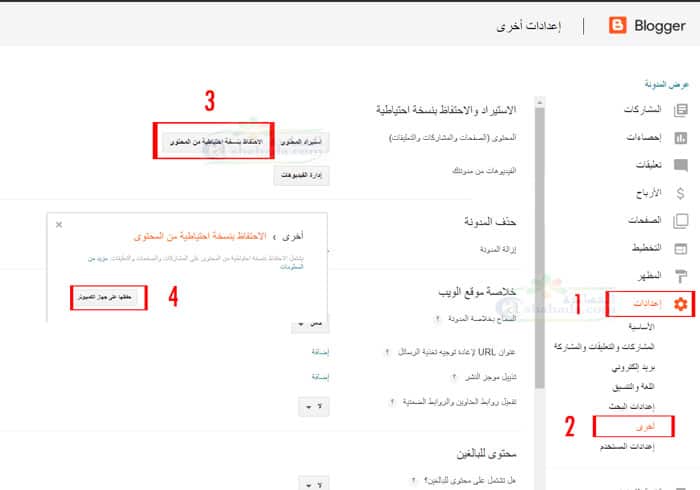The height and width of the screenshot is (490, 700).
Task: Close the backup content dialog
Action: pyautogui.click(x=59, y=225)
